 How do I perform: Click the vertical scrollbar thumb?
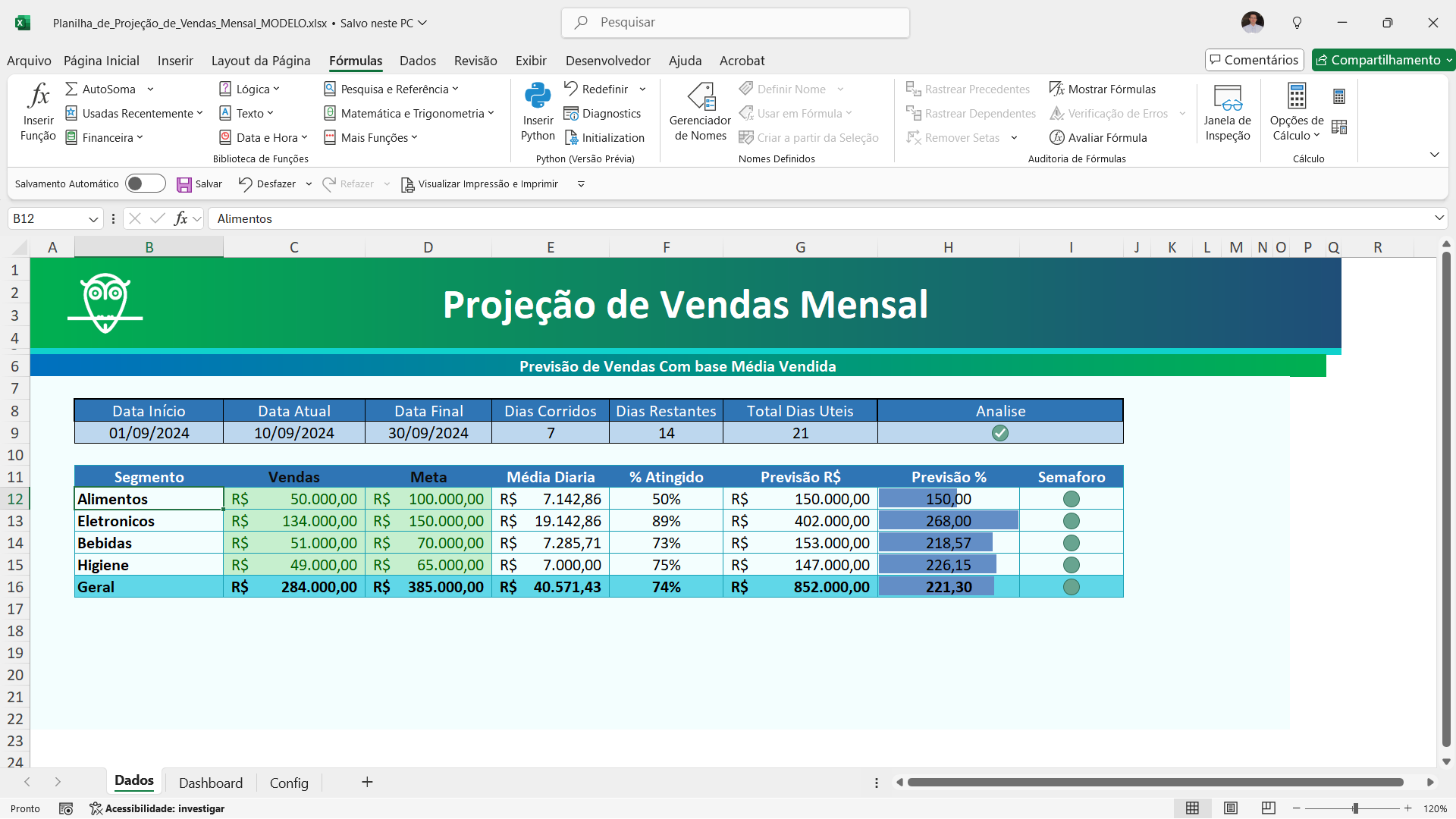1446,500
